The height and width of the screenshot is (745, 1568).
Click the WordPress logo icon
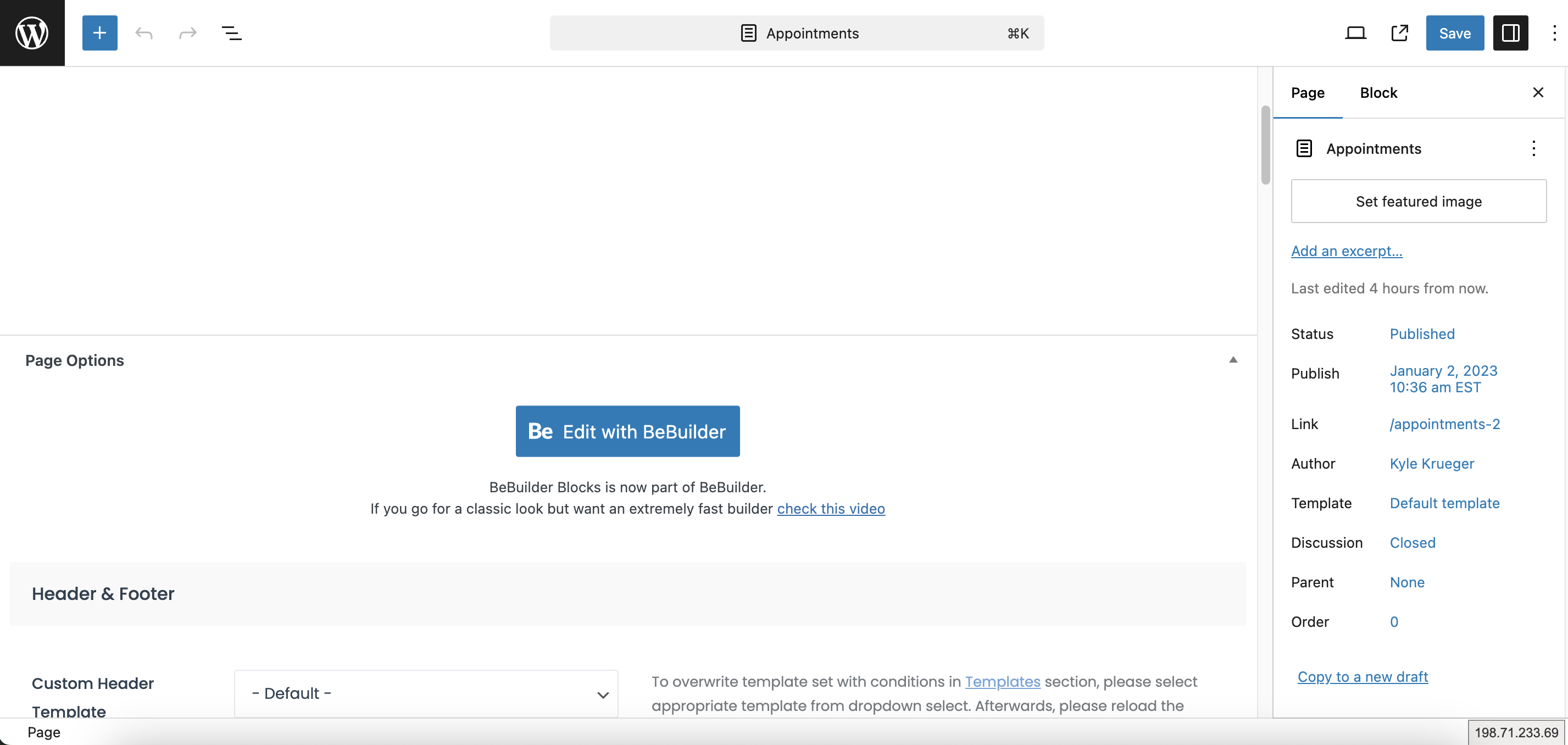pyautogui.click(x=32, y=32)
